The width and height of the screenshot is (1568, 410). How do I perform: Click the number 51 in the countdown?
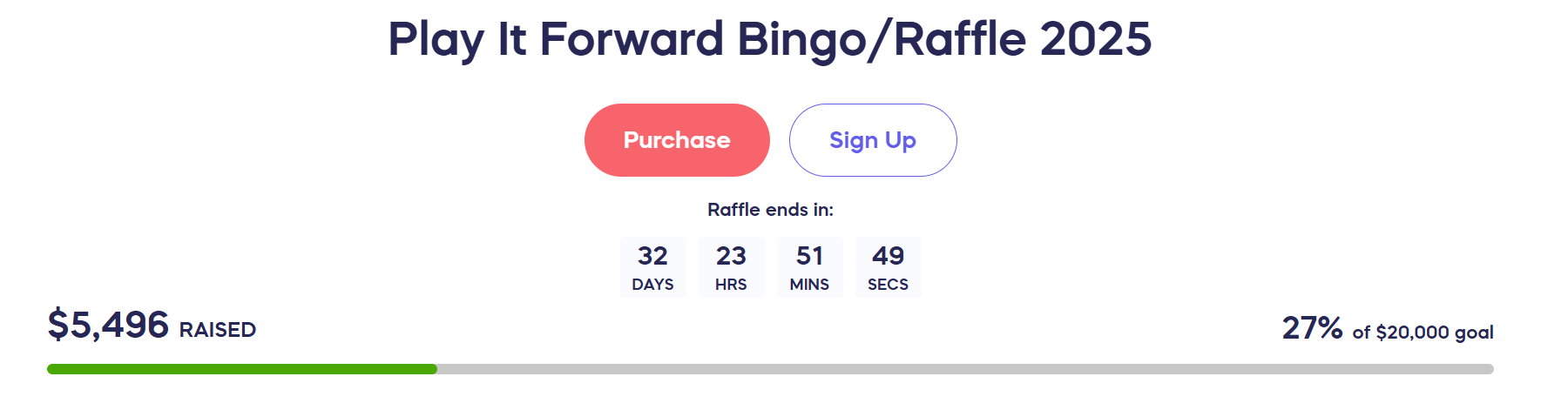[809, 256]
